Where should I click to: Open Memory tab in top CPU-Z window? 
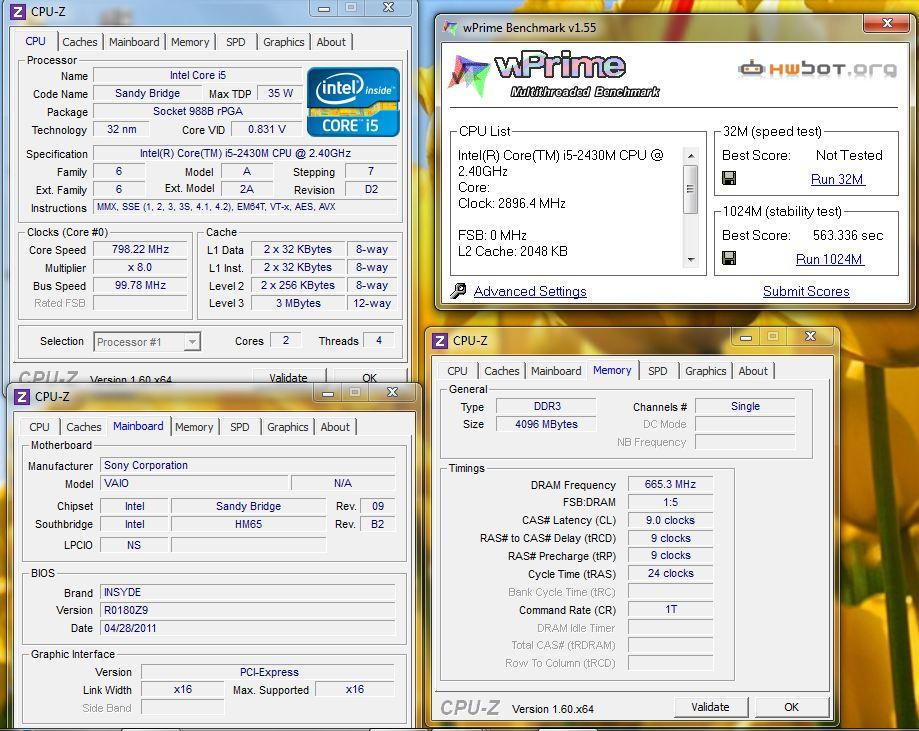click(x=190, y=42)
